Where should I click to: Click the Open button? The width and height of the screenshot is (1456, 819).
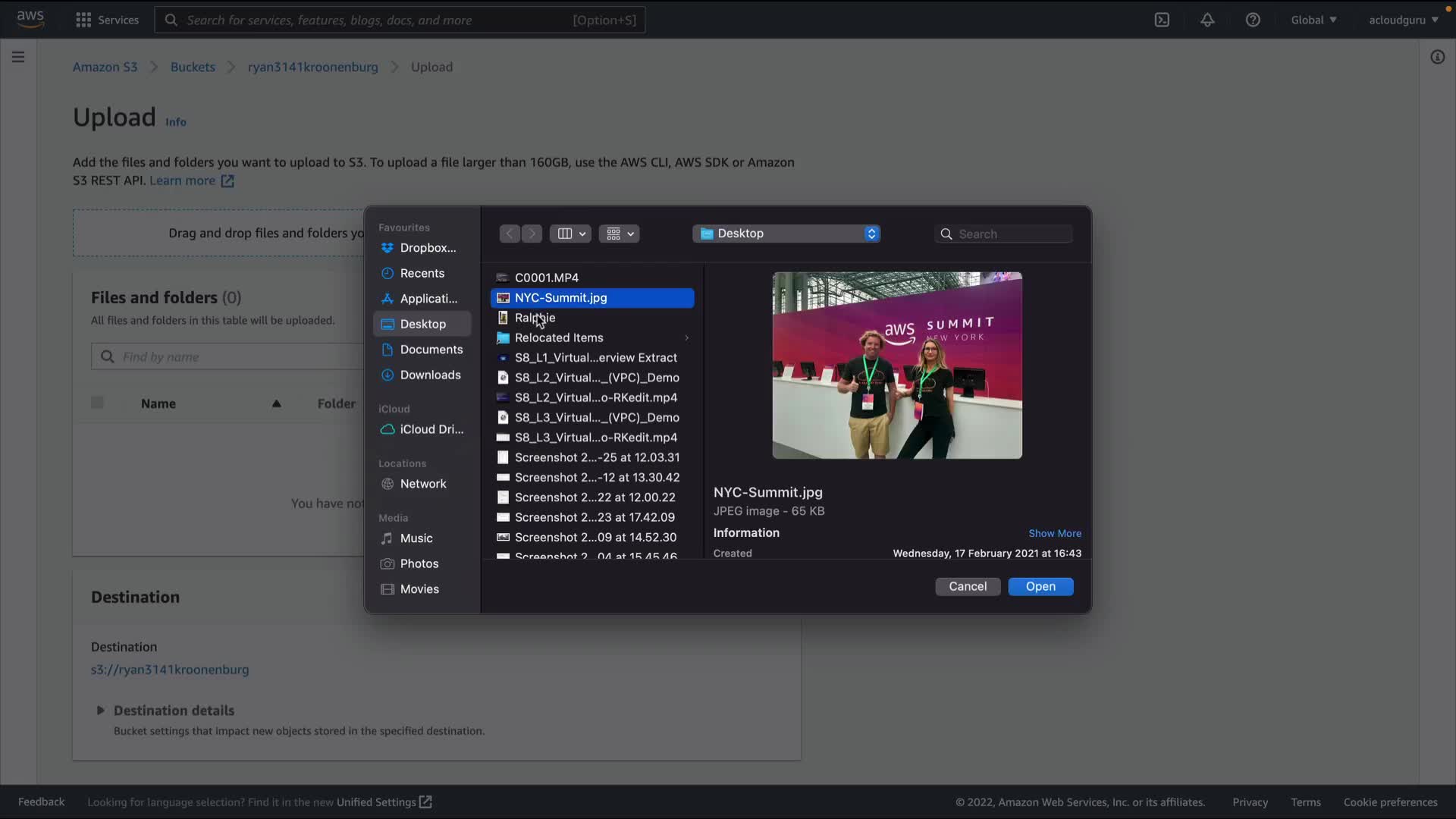click(1040, 586)
